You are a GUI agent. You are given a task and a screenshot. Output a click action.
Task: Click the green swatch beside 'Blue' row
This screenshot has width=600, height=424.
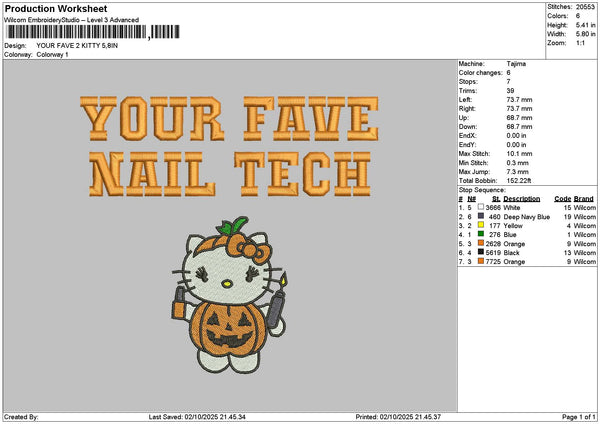click(x=481, y=234)
